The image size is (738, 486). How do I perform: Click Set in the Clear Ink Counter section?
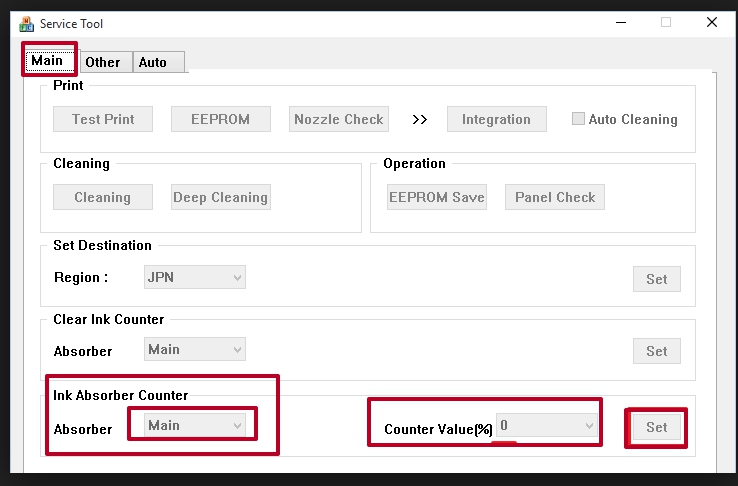pyautogui.click(x=656, y=351)
